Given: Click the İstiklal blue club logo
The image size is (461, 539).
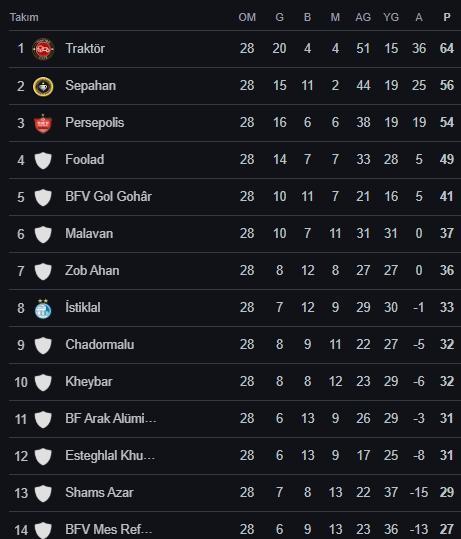Looking at the screenshot, I should (43, 308).
